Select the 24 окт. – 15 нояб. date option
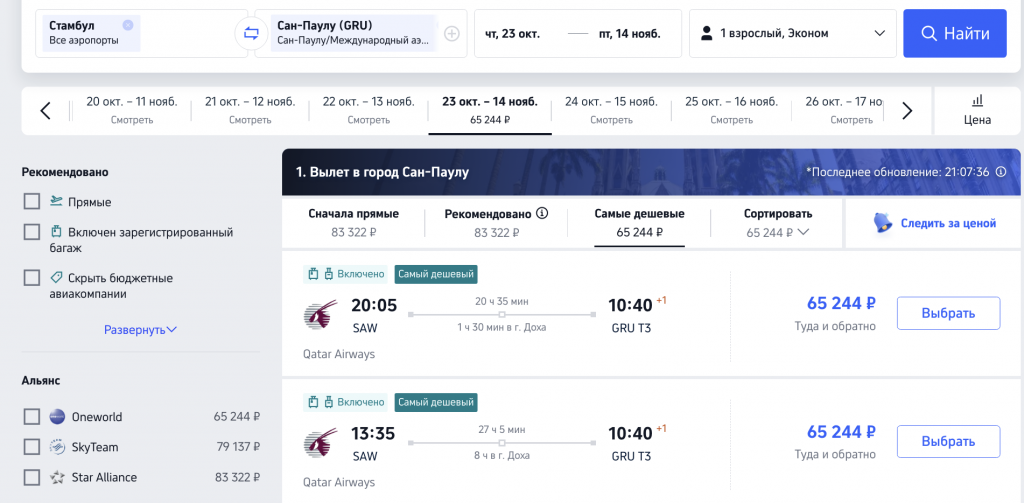 pos(611,110)
